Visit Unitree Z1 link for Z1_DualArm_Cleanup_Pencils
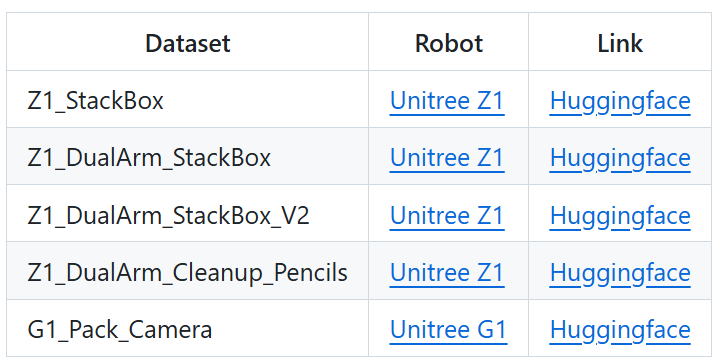Screen dimensions: 719x364 tap(447, 273)
